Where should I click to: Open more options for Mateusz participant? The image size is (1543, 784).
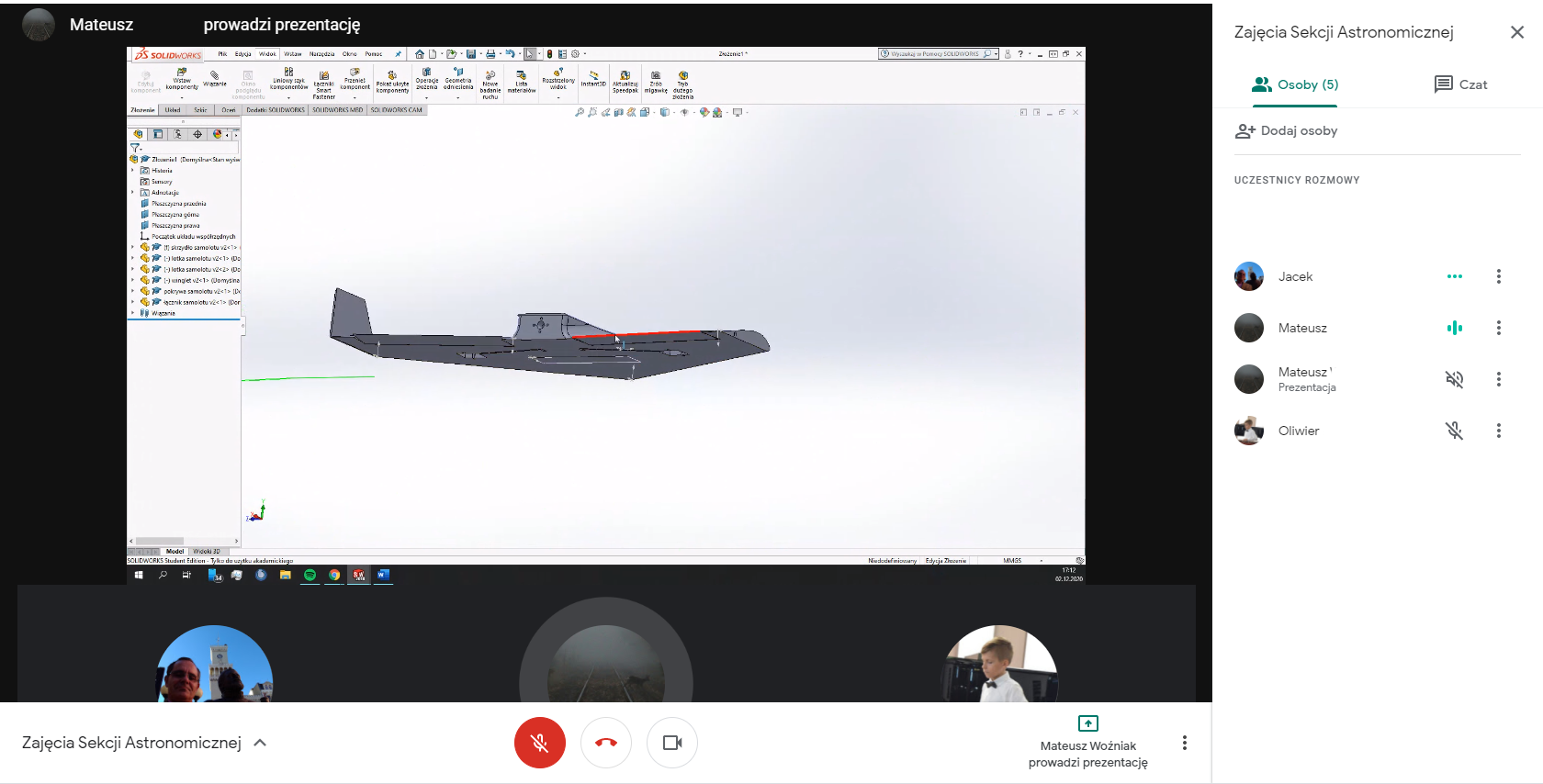[1499, 328]
